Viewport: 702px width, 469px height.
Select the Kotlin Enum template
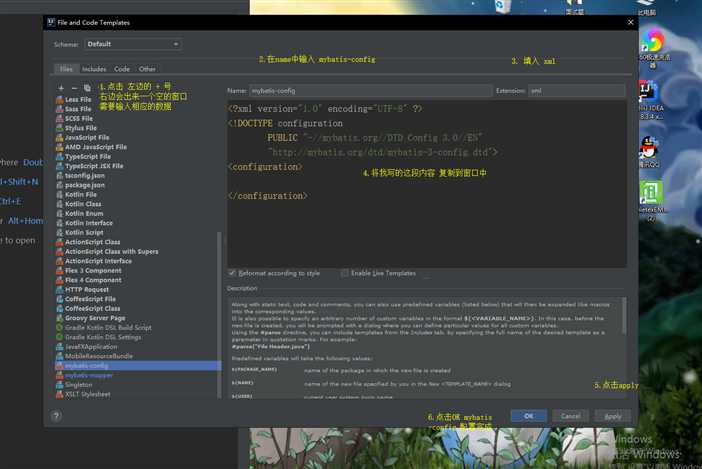tap(80, 213)
